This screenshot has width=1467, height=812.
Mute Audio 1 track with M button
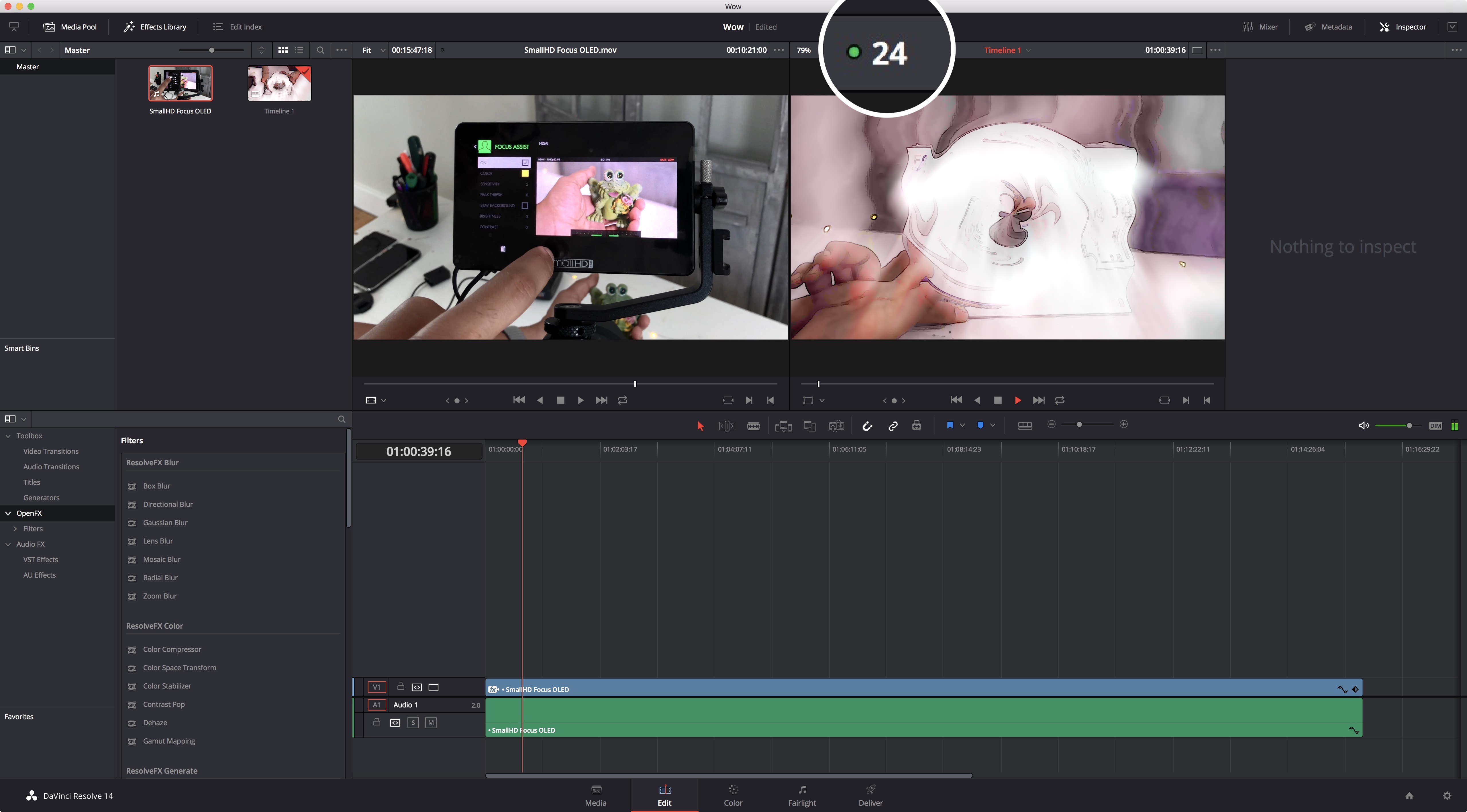pos(431,723)
